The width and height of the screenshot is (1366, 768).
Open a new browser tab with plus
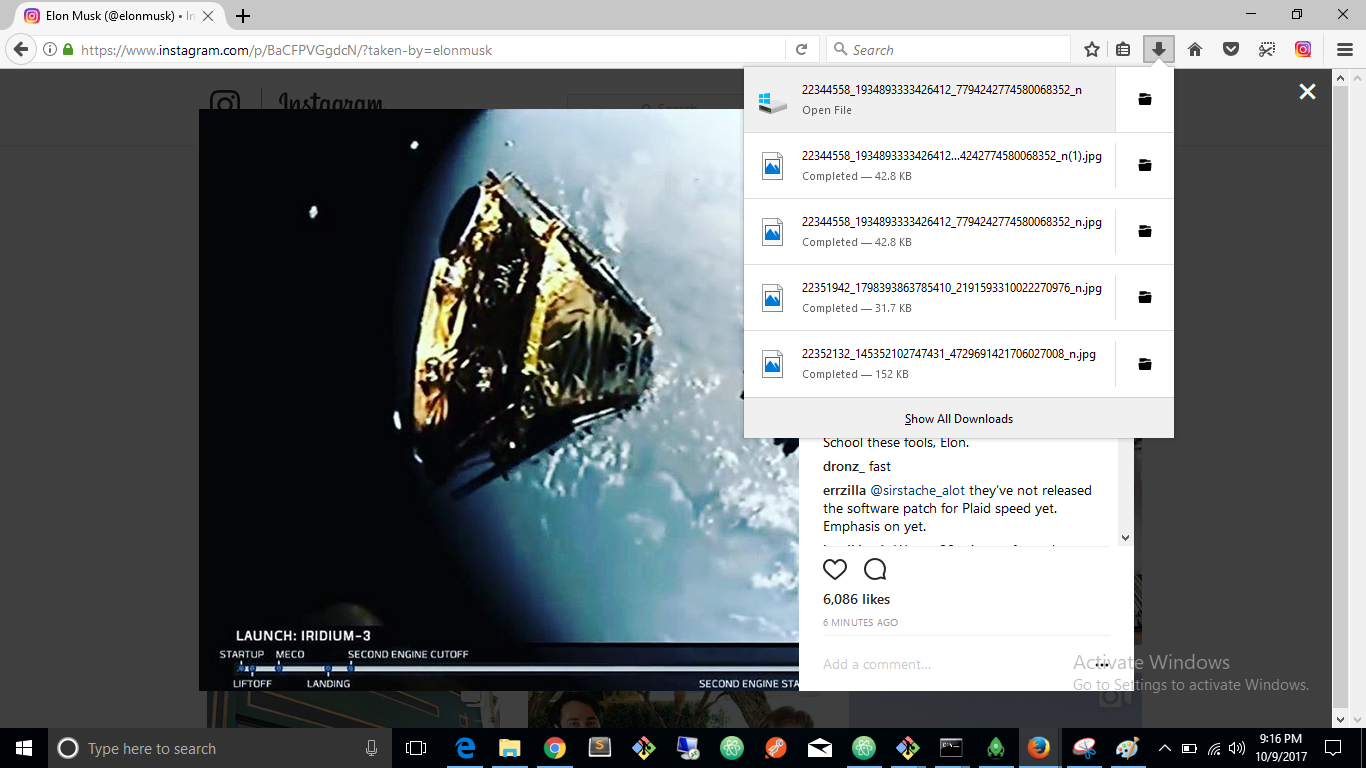[x=243, y=16]
